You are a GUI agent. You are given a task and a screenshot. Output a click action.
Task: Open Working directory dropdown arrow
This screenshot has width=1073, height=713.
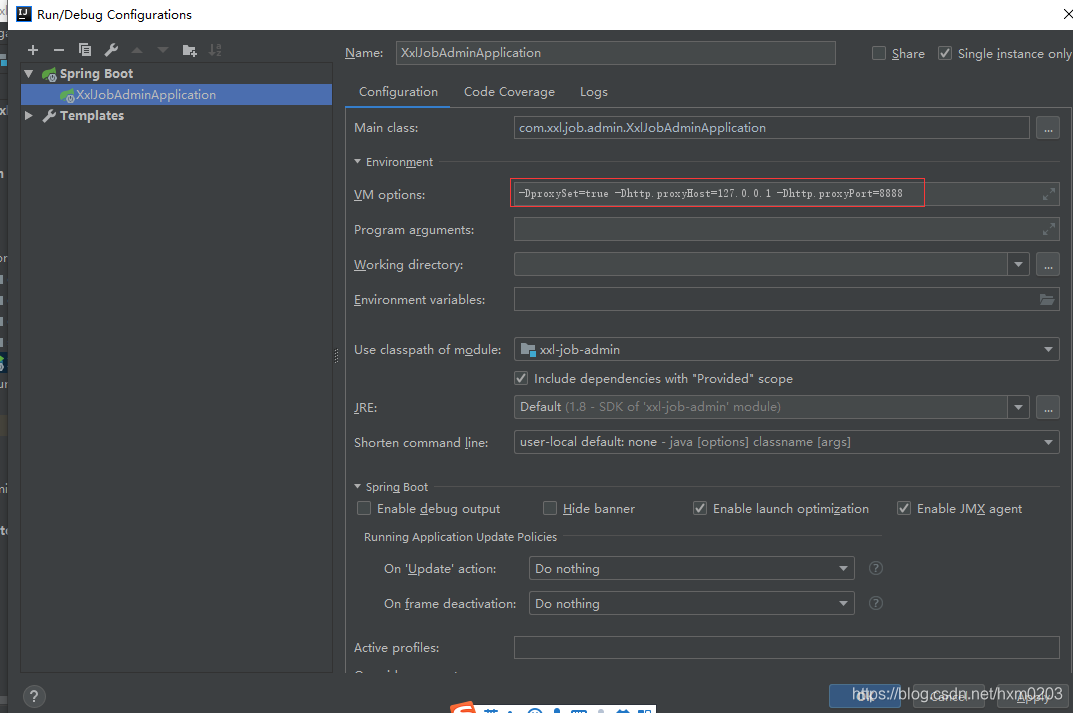coord(1018,265)
